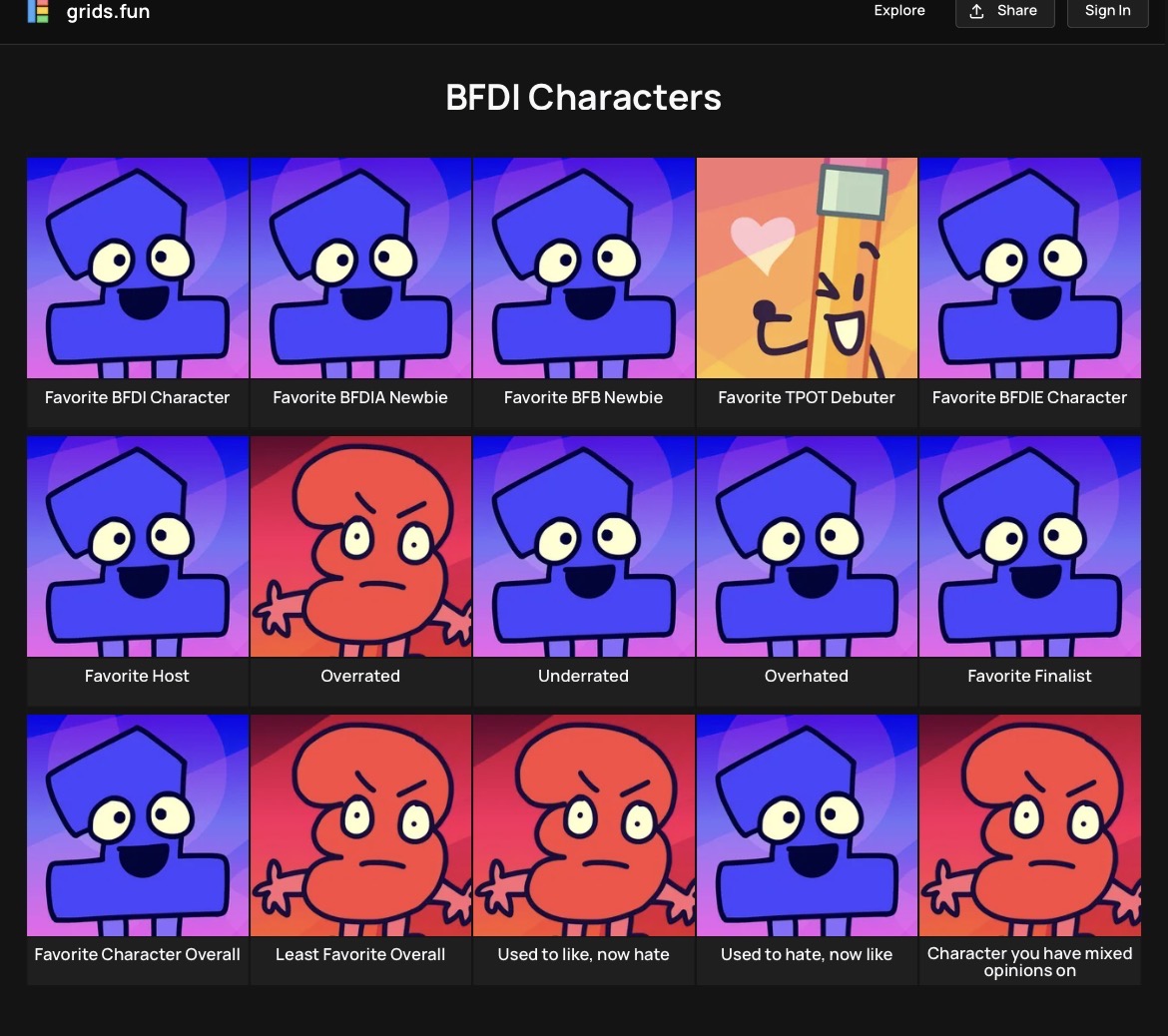Select the Favorite BFDI Character image

click(138, 268)
